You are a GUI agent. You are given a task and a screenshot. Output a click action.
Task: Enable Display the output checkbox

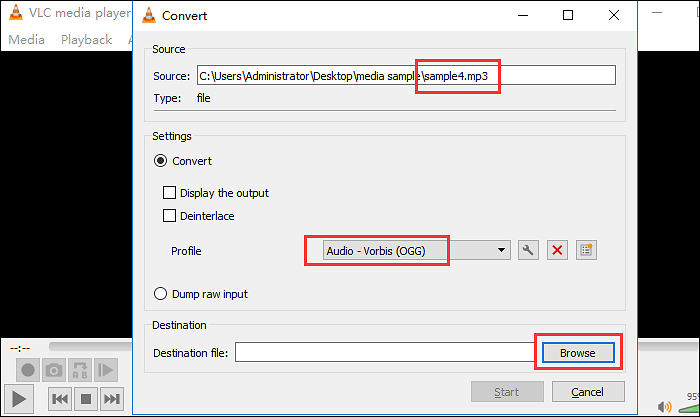click(x=169, y=193)
